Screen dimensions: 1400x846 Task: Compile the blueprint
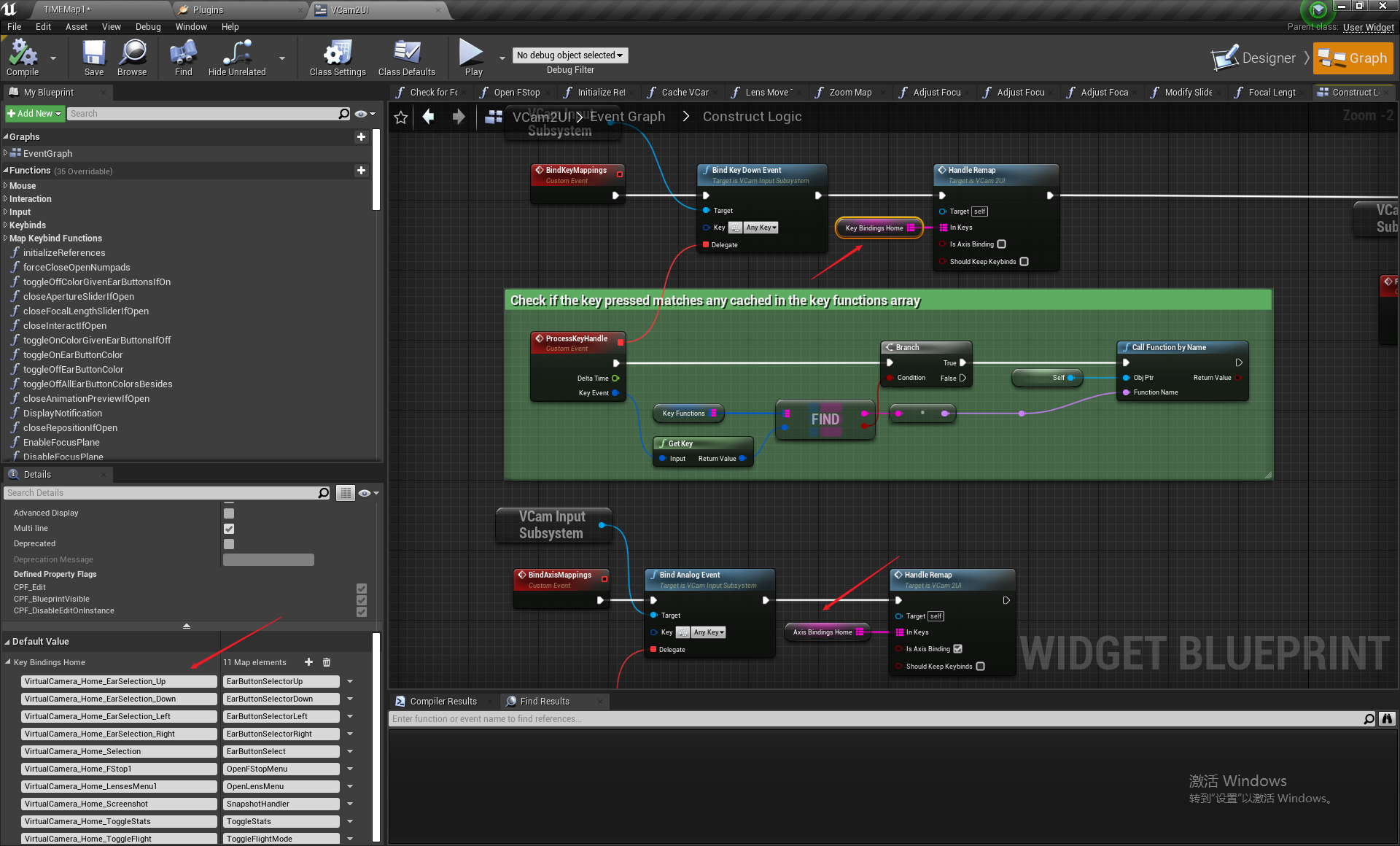click(23, 58)
